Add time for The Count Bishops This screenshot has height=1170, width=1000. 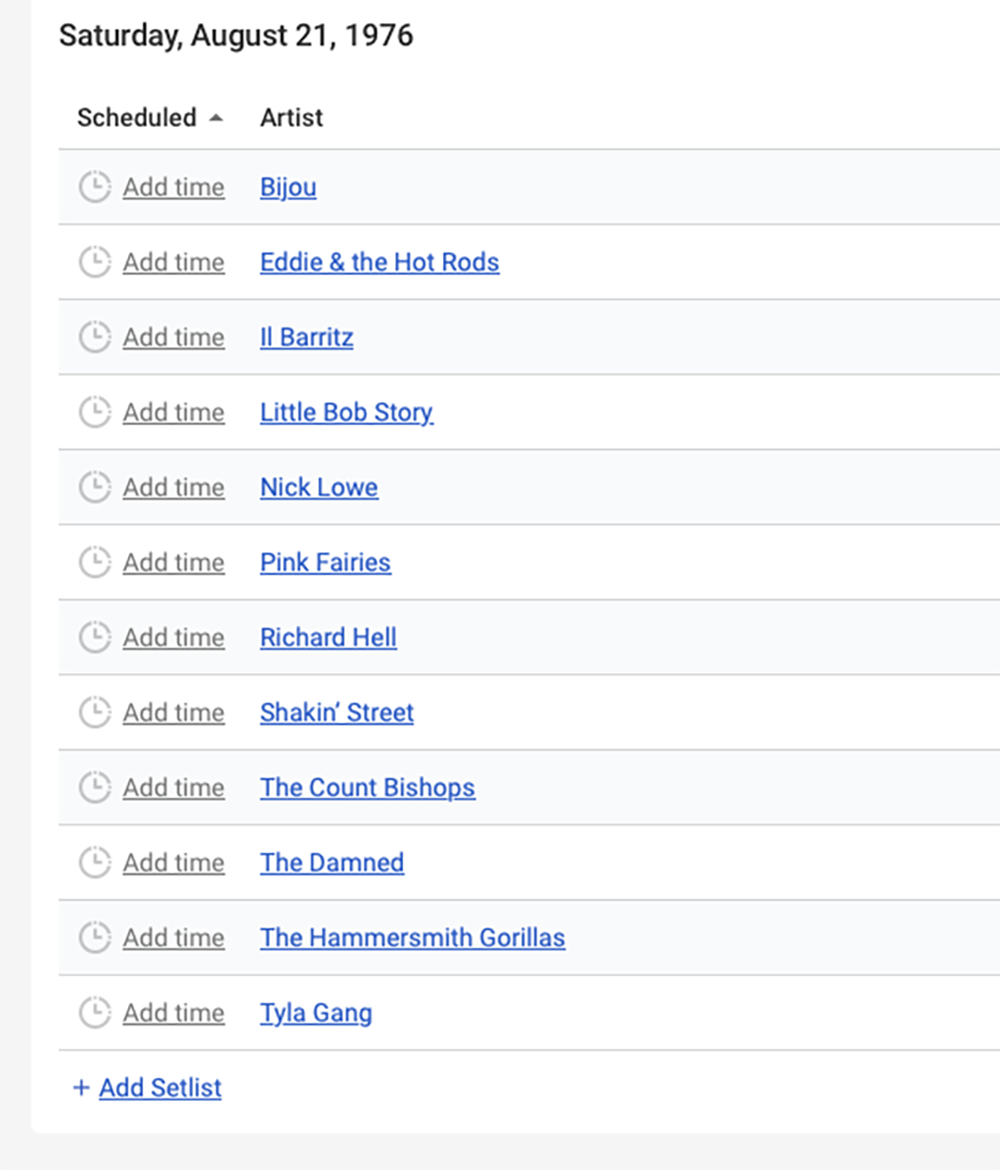point(173,787)
